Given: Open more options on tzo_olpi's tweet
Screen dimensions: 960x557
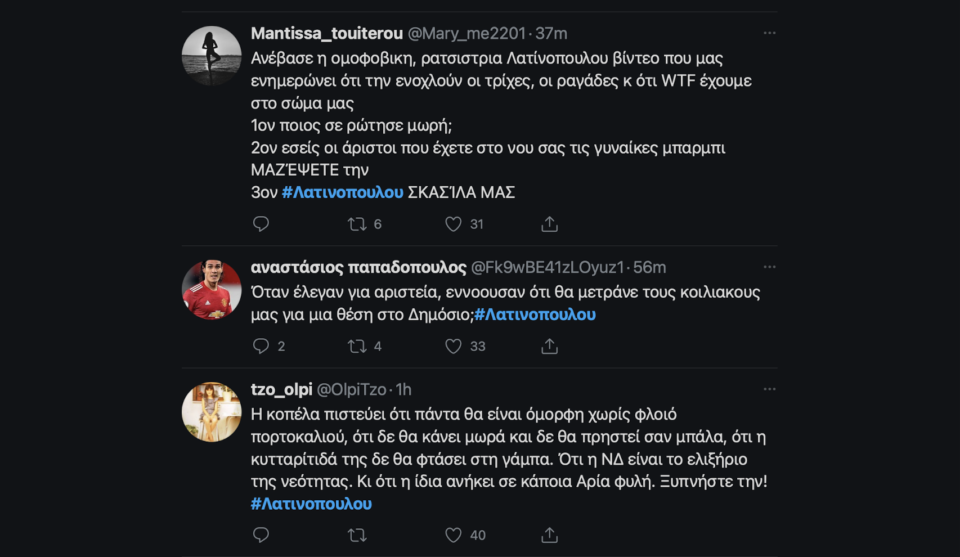Looking at the screenshot, I should [x=769, y=388].
